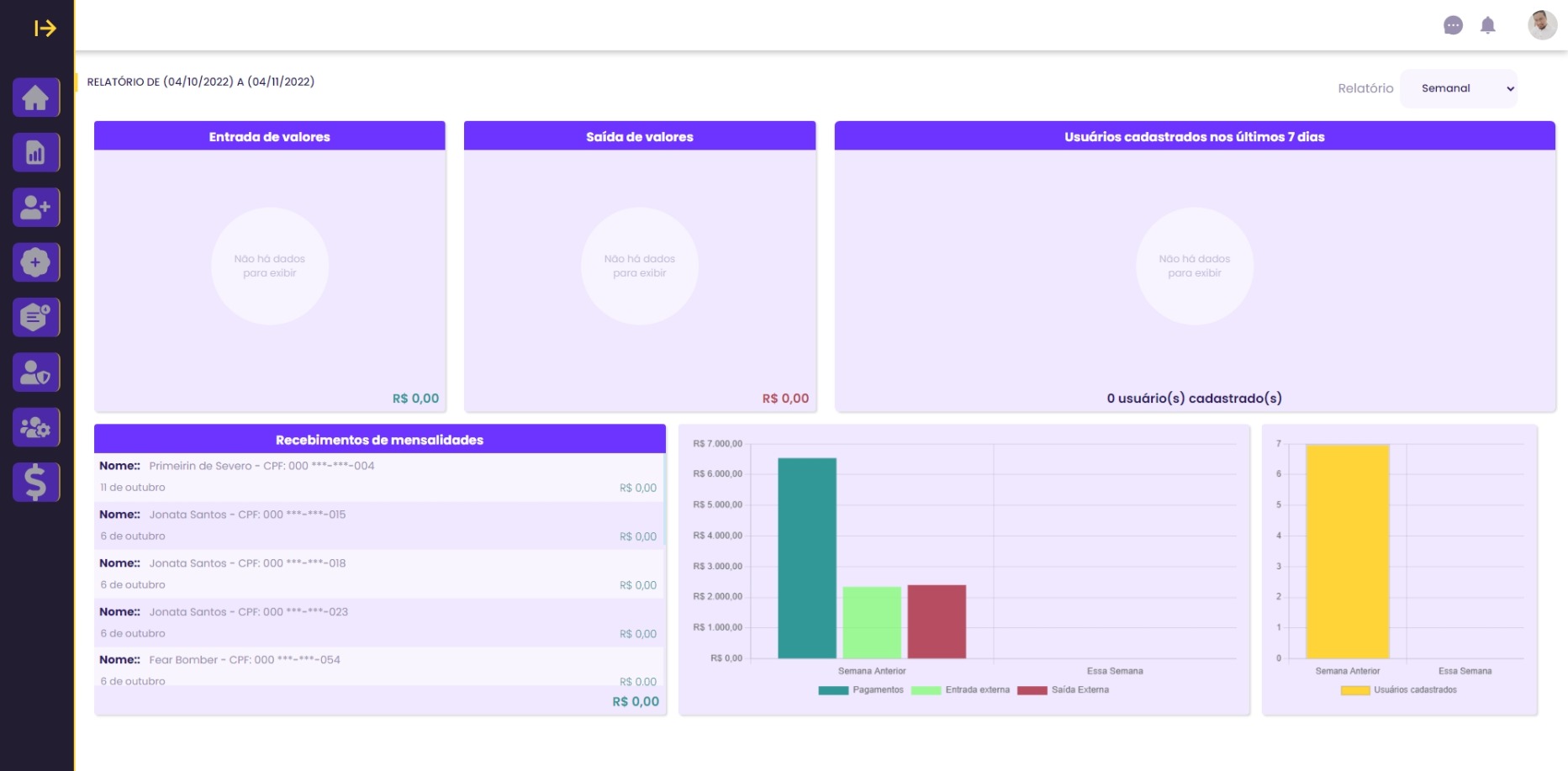Select Jonata Santos CPF ending 018 row

(379, 574)
